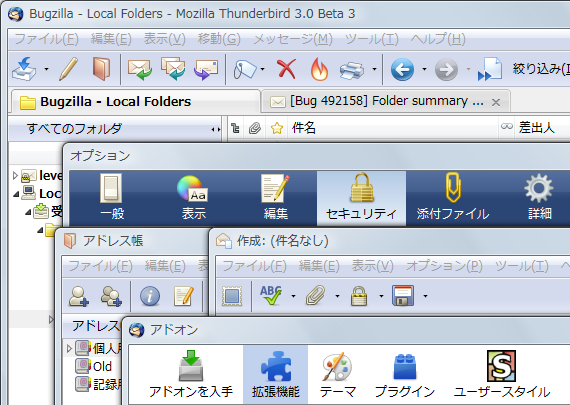Click Save floppy icon in compose window
This screenshot has height=405, width=570.
(x=403, y=296)
